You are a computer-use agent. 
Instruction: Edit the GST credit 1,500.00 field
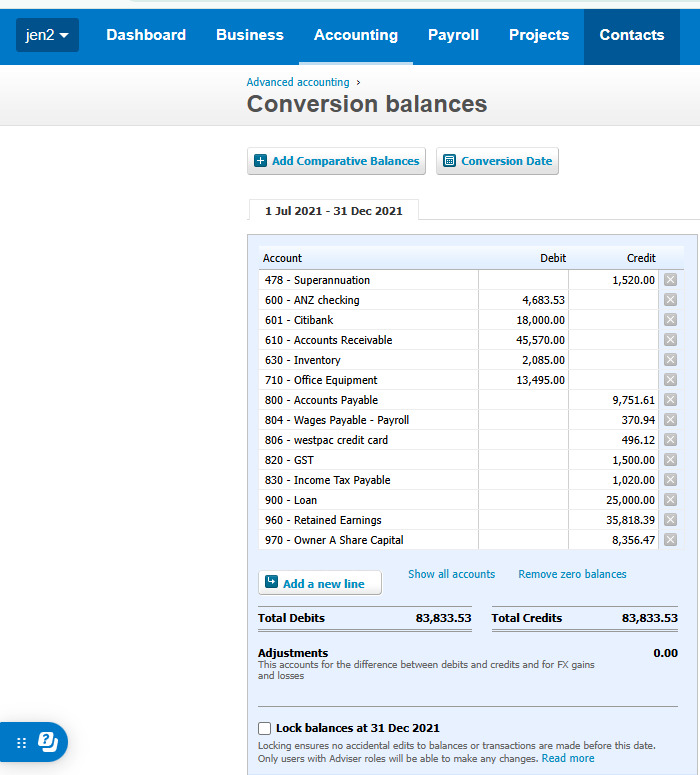click(x=613, y=460)
